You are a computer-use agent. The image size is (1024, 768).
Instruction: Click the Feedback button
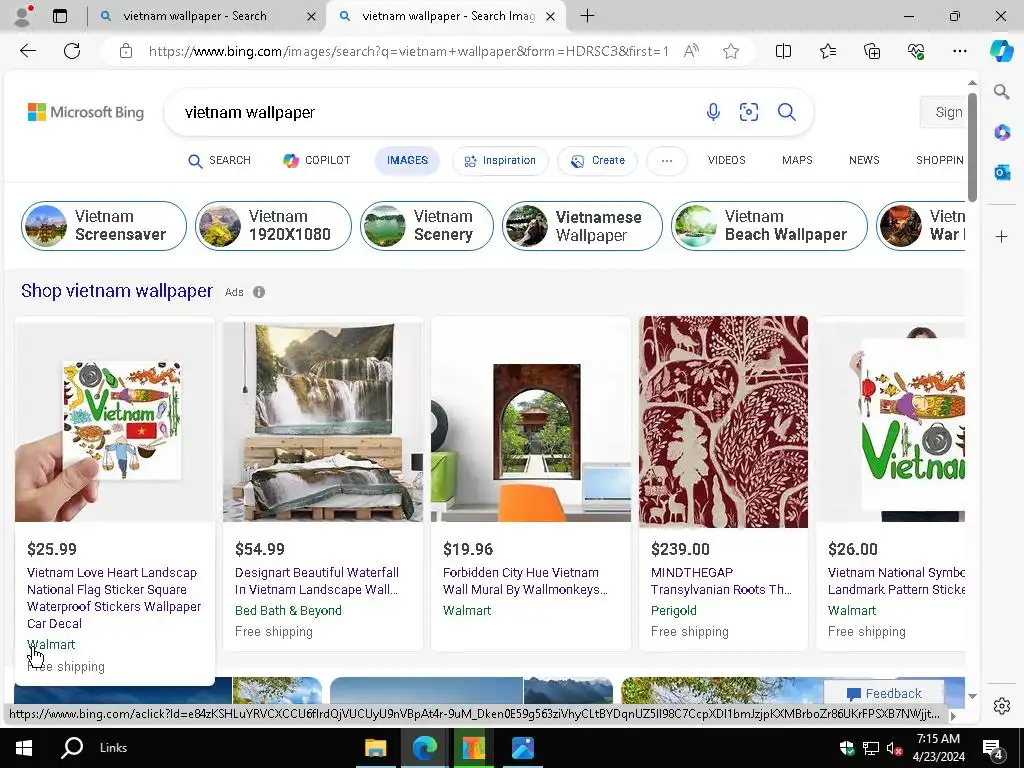884,694
